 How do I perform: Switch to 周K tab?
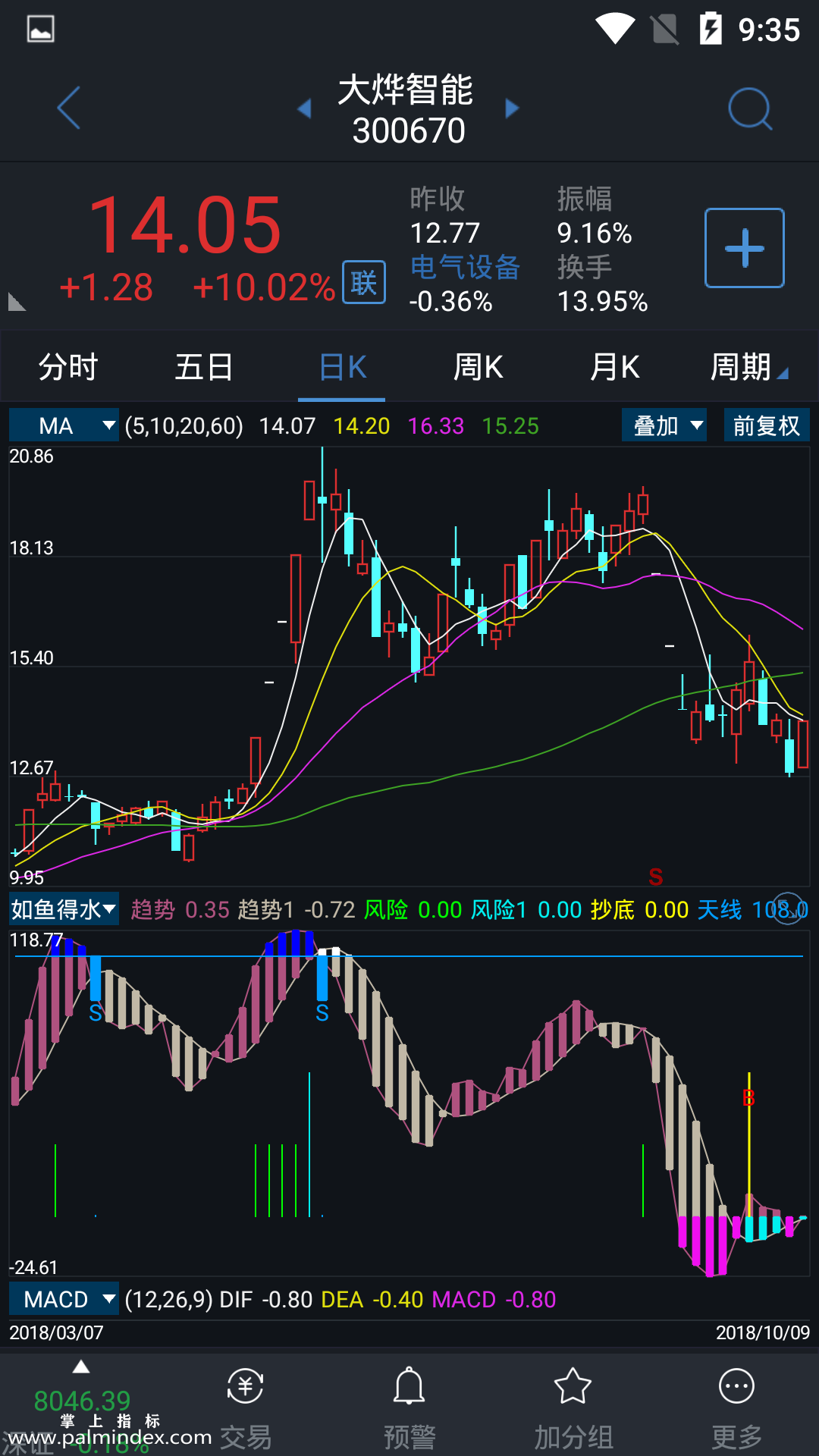coord(478,367)
